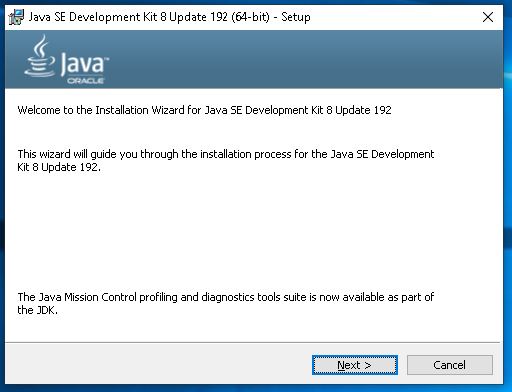Close the Java Setup window
Image resolution: width=512 pixels, height=392 pixels.
[x=488, y=17]
